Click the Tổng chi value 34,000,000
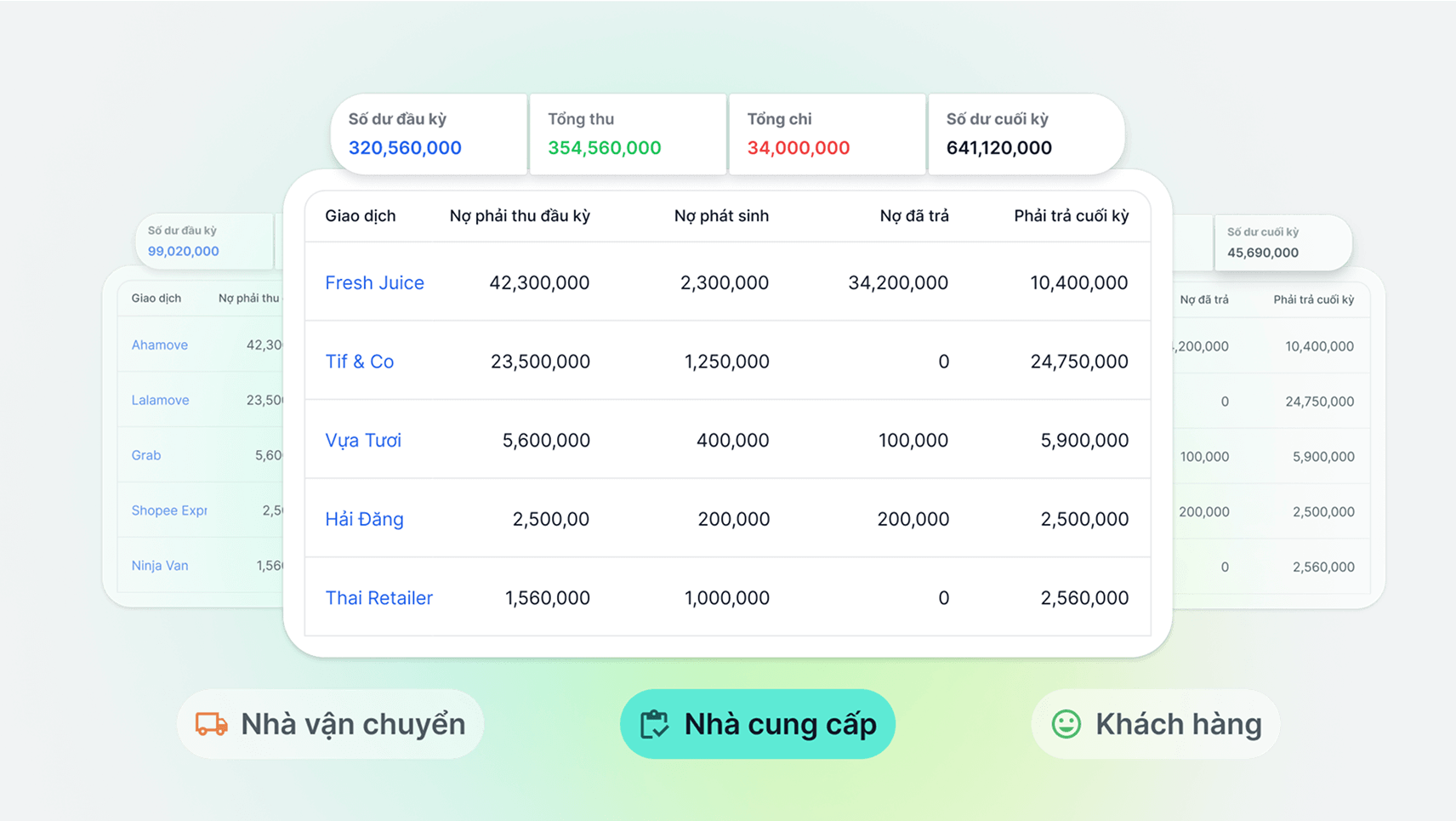Screen dimensions: 1456x821 [x=799, y=148]
